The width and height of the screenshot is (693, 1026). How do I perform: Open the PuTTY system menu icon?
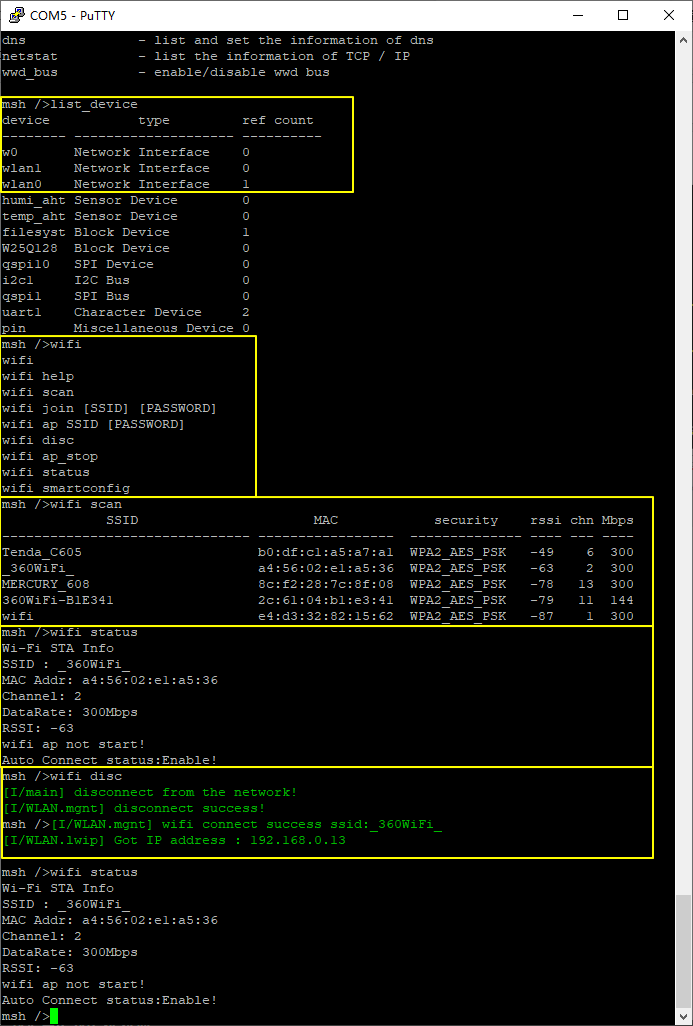click(x=15, y=14)
